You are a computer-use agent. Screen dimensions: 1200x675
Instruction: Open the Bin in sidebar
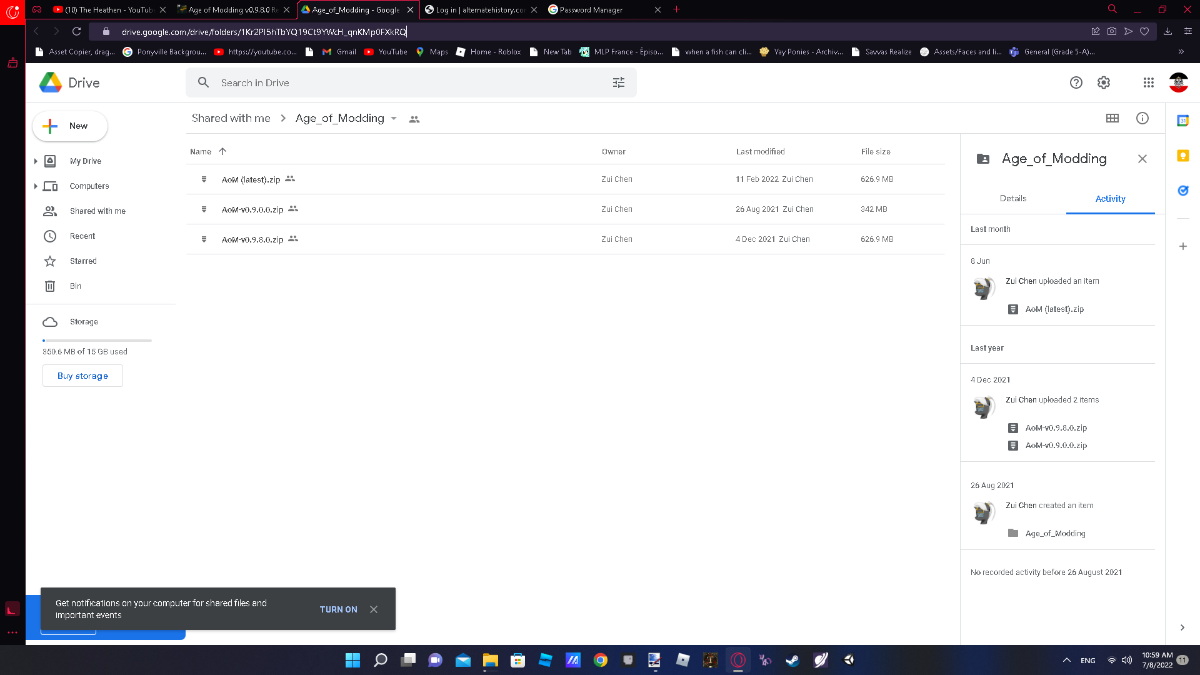click(75, 286)
